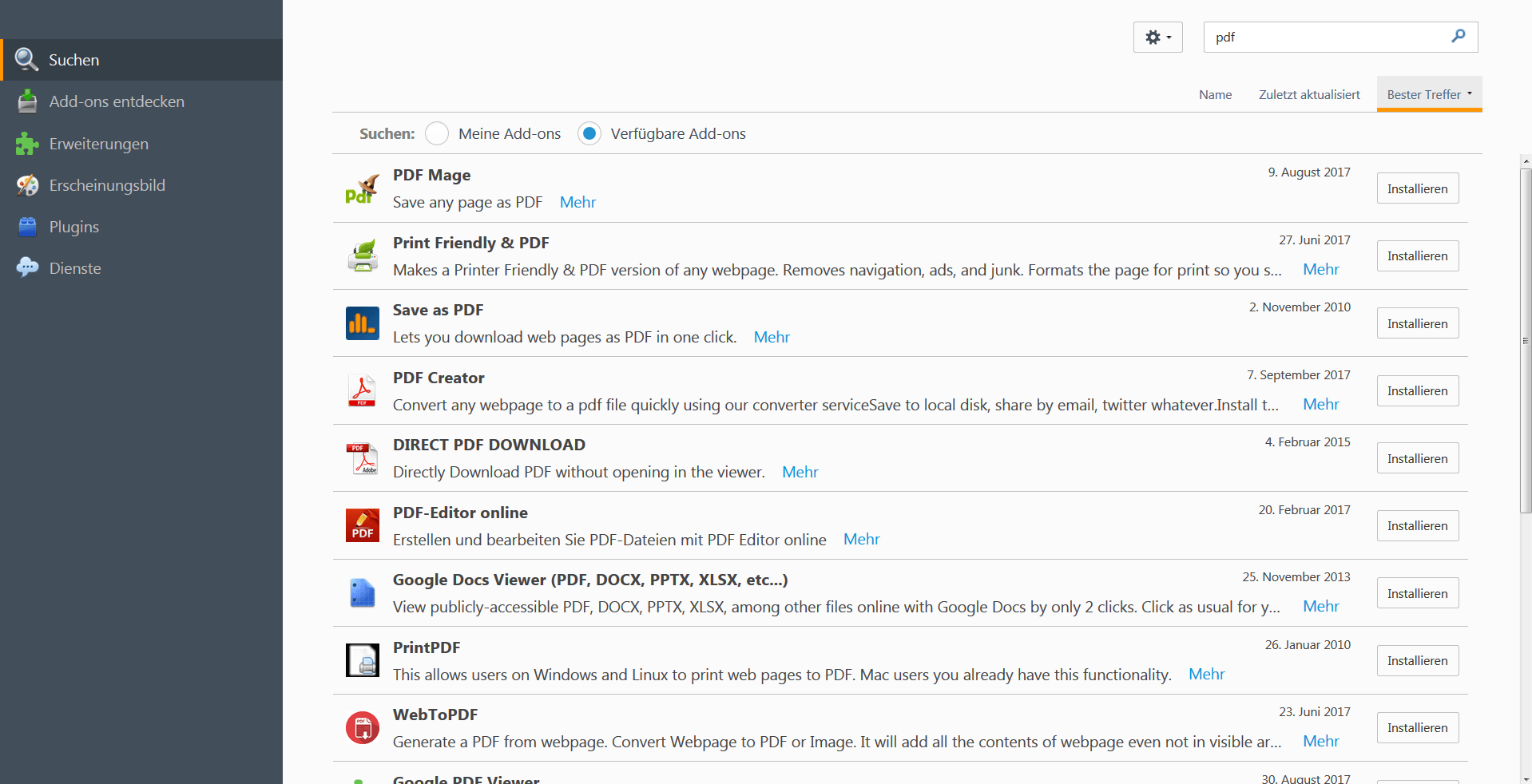This screenshot has width=1532, height=784.
Task: Click the PrintPDF description text
Action: pyautogui.click(x=782, y=675)
